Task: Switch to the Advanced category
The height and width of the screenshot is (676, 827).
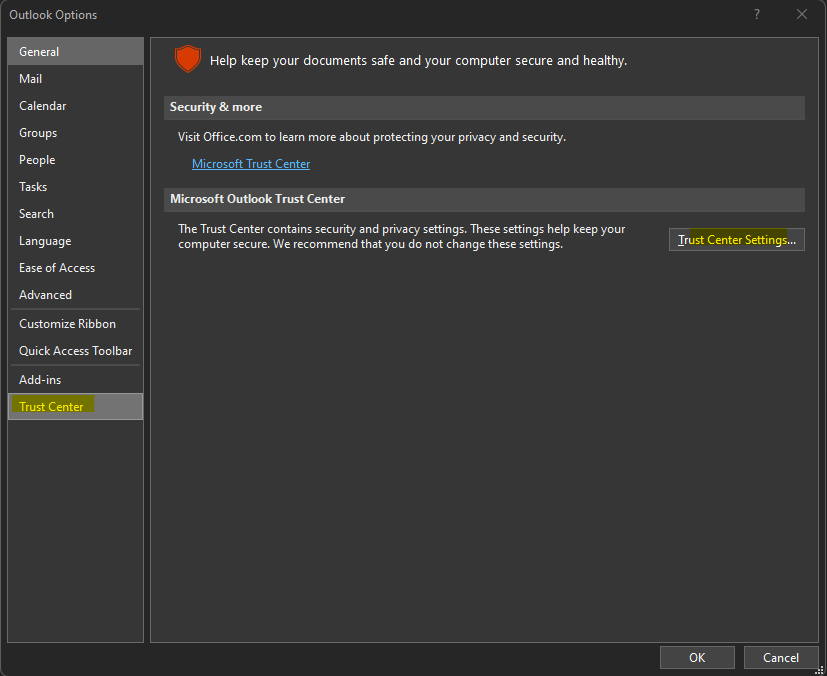Action: tap(75, 295)
